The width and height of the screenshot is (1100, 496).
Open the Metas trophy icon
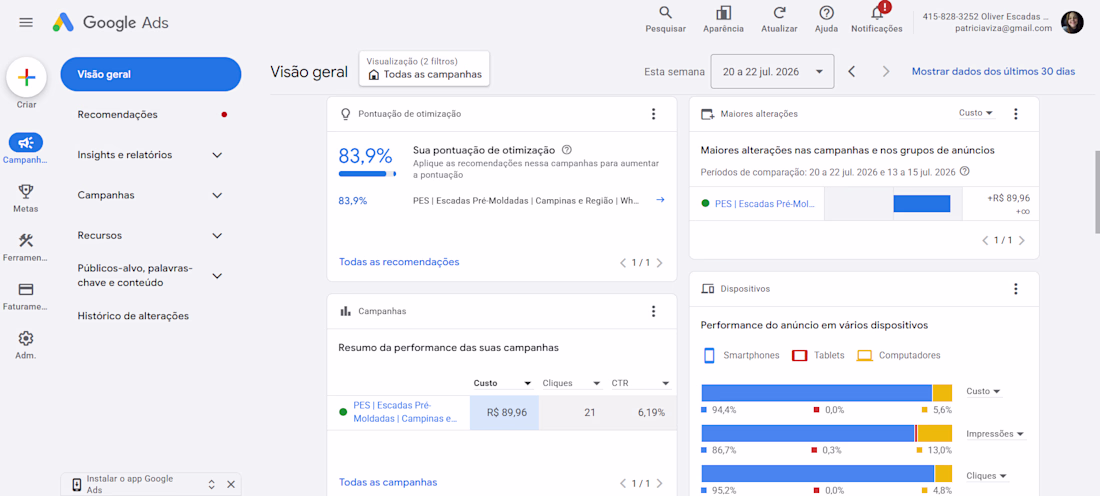pos(26,191)
